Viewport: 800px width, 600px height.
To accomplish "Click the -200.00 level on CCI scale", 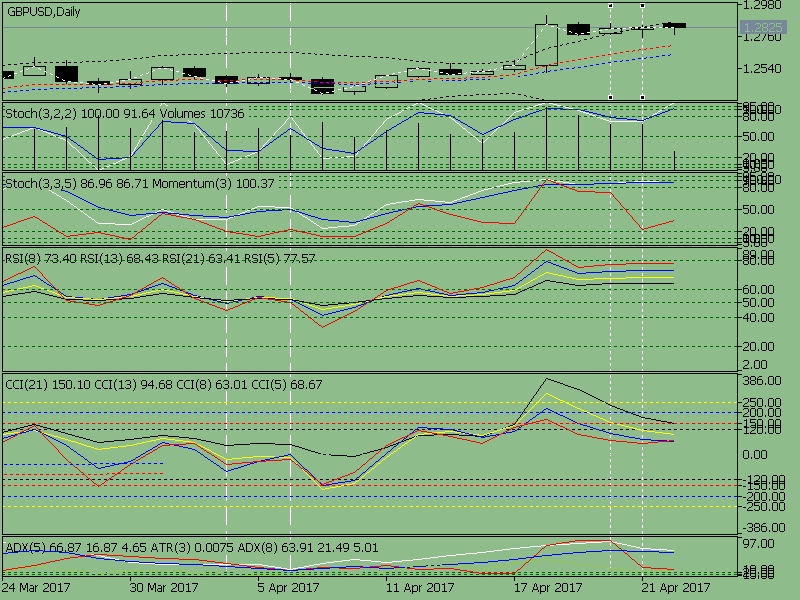I will (764, 496).
